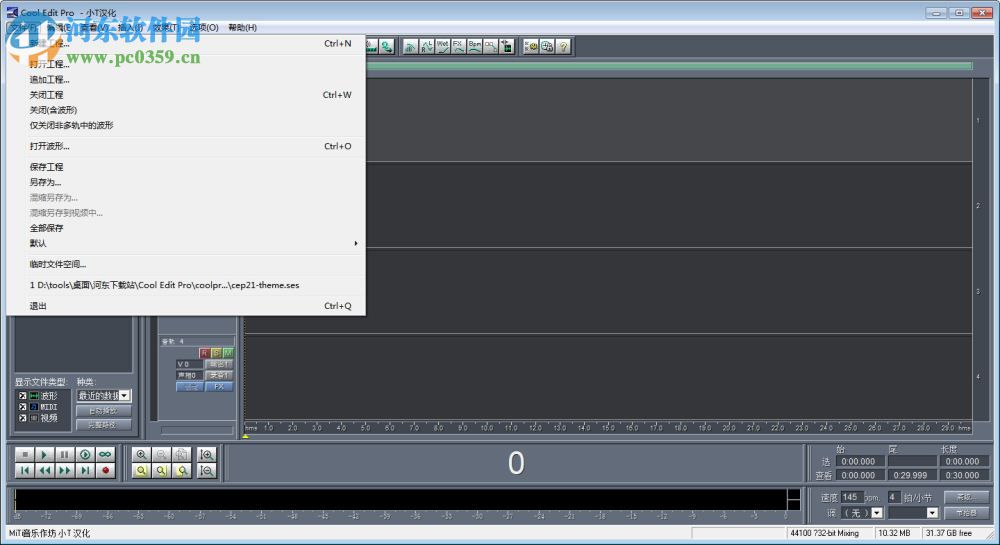The image size is (1000, 545).
Task: Select 追加工程... menu entry
Action: click(187, 80)
